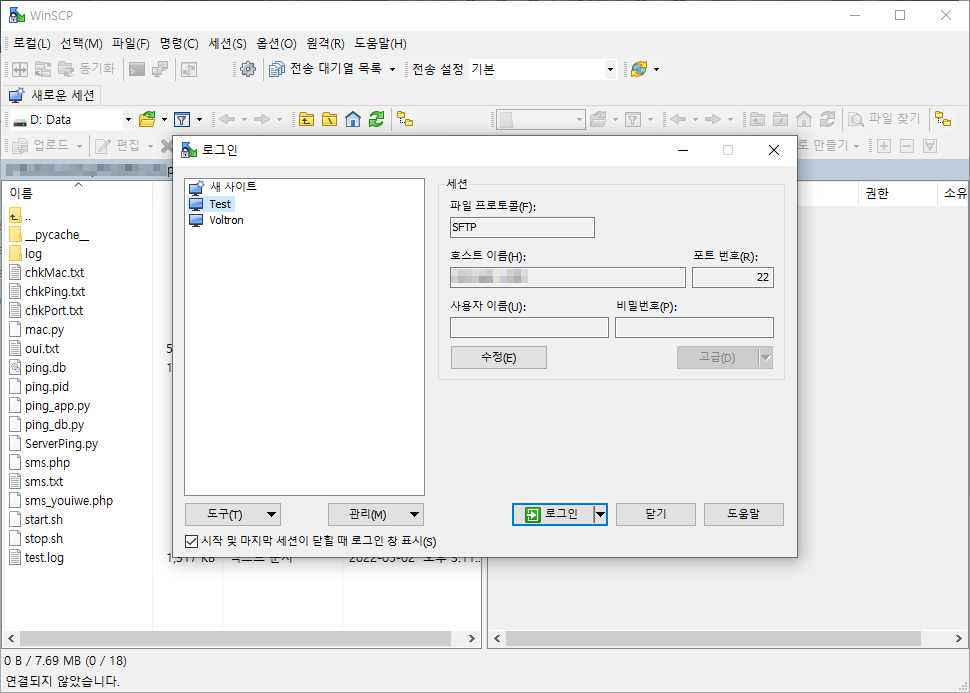Click the Close (닫기) button in the Login dialog

(x=656, y=514)
